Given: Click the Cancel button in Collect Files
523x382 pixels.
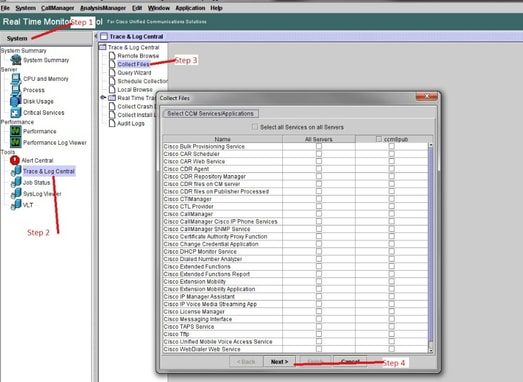Looking at the screenshot, I should tap(350, 362).
